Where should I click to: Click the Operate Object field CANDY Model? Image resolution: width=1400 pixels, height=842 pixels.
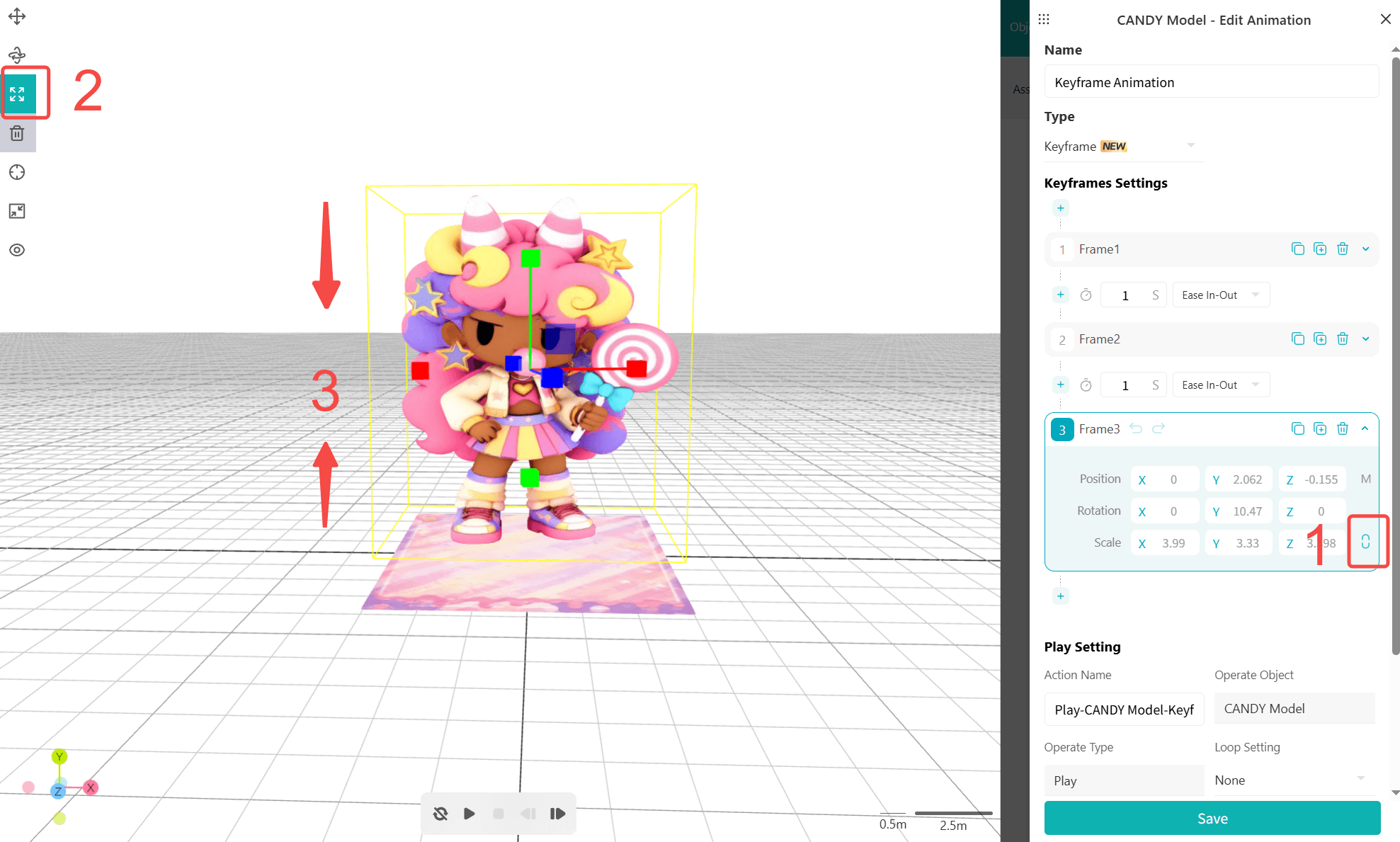pyautogui.click(x=1294, y=708)
